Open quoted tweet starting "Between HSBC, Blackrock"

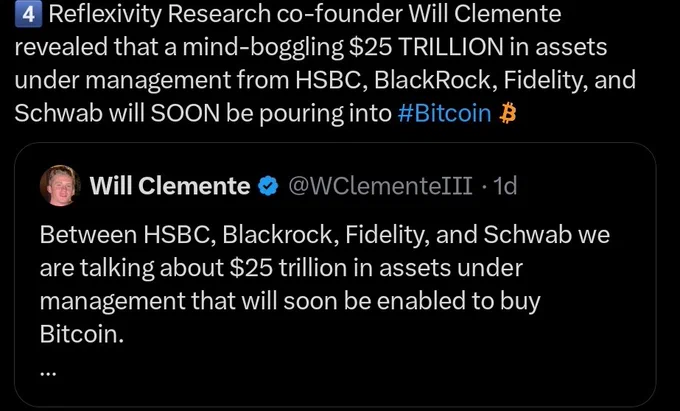(x=335, y=275)
